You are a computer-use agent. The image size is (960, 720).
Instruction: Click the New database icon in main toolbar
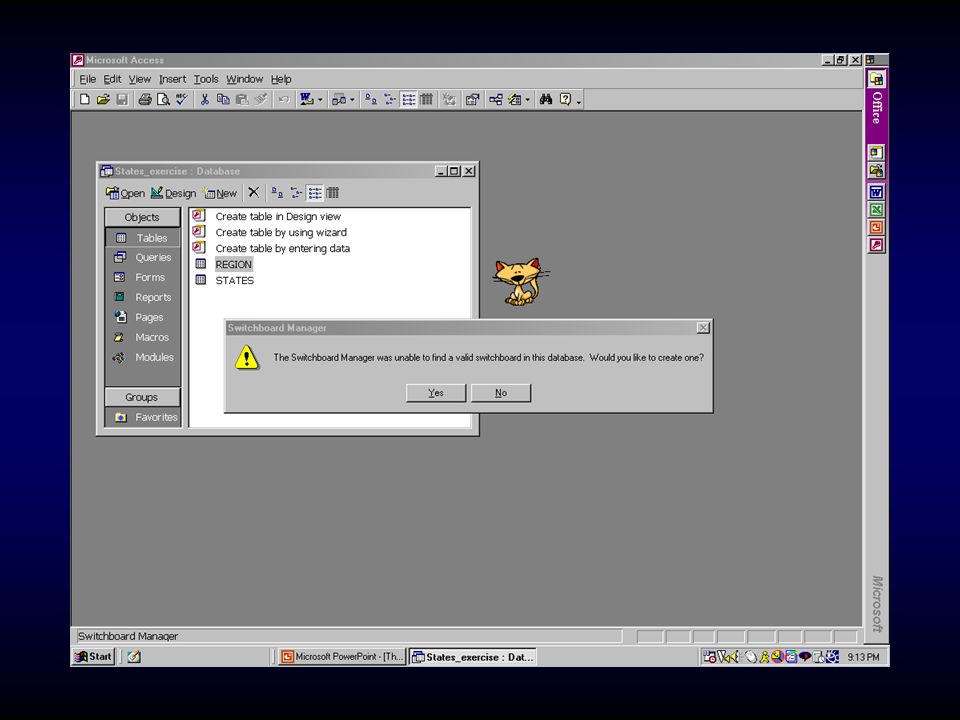85,99
